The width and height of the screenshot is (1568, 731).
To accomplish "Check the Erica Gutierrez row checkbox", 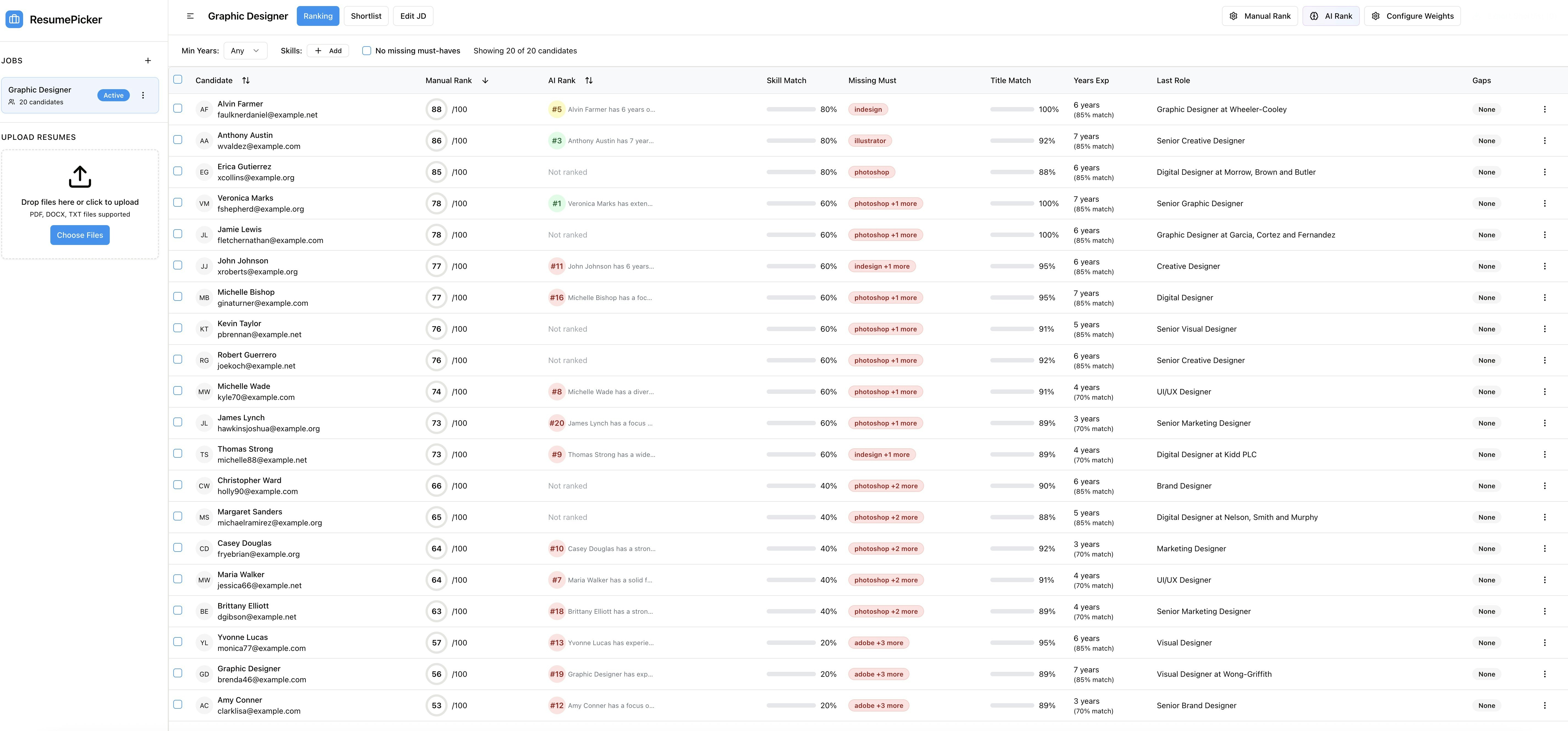I will click(178, 171).
